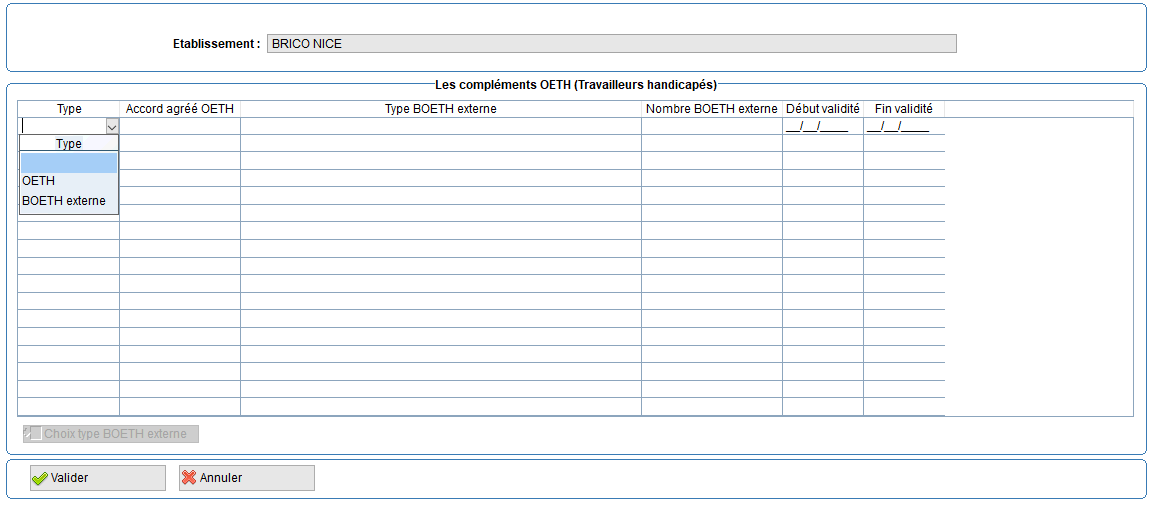Click the Type BOETH externe column header
This screenshot has width=1172, height=509.
coord(441,109)
